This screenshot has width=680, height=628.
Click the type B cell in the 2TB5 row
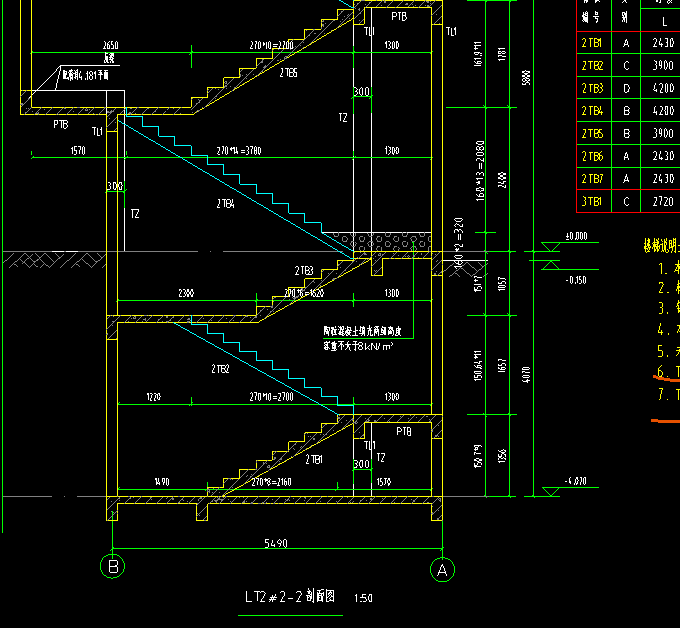coord(626,134)
